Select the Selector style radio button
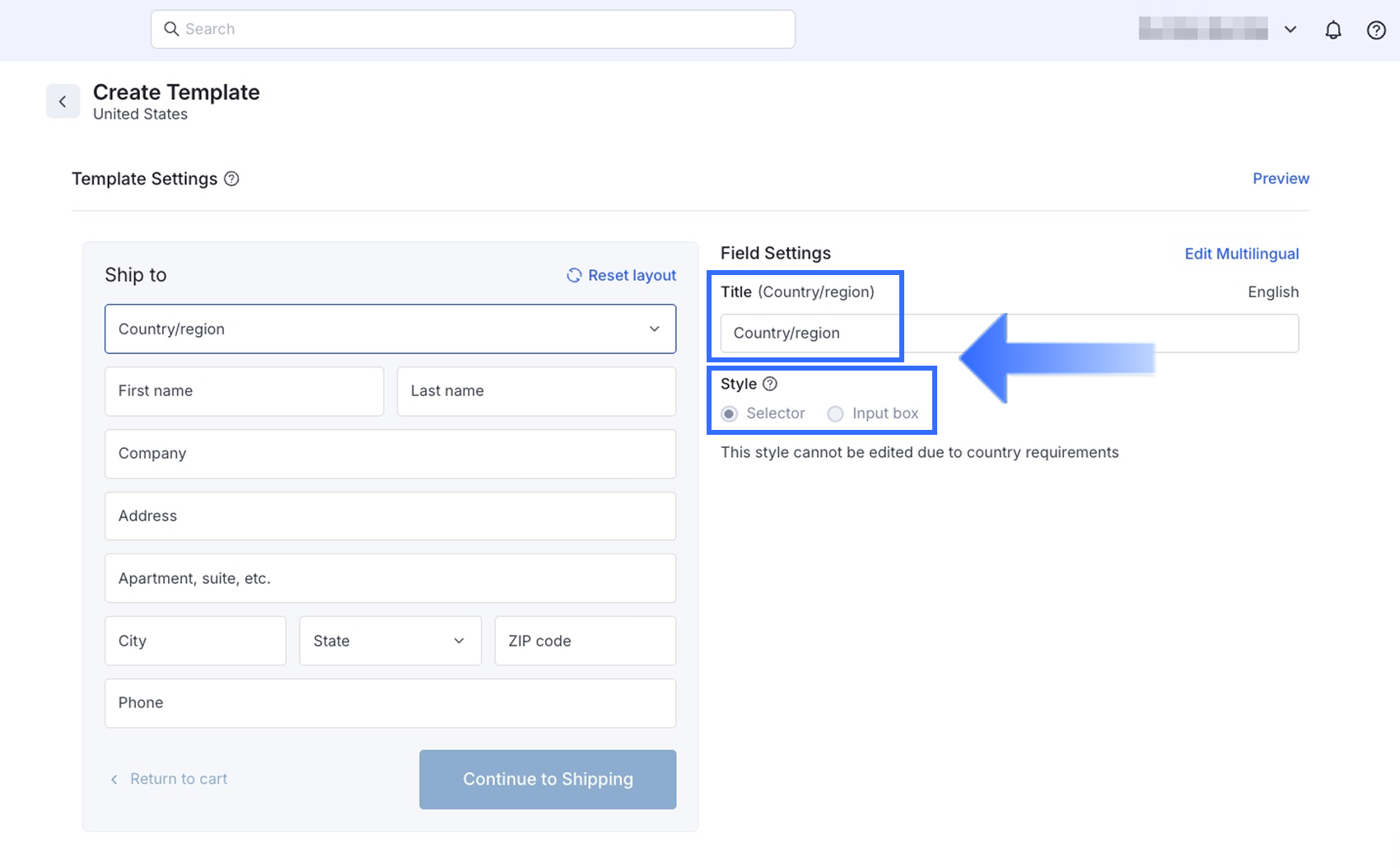1400x868 pixels. [730, 413]
